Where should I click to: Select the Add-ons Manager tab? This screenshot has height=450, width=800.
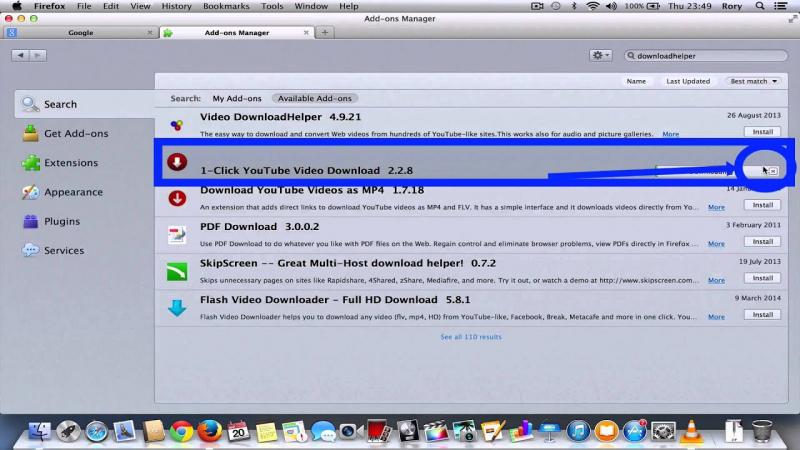point(237,32)
